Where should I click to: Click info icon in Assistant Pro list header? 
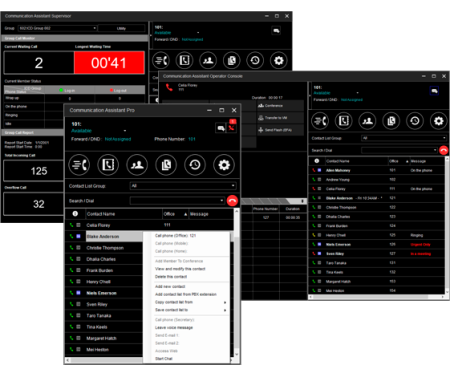click(x=75, y=214)
